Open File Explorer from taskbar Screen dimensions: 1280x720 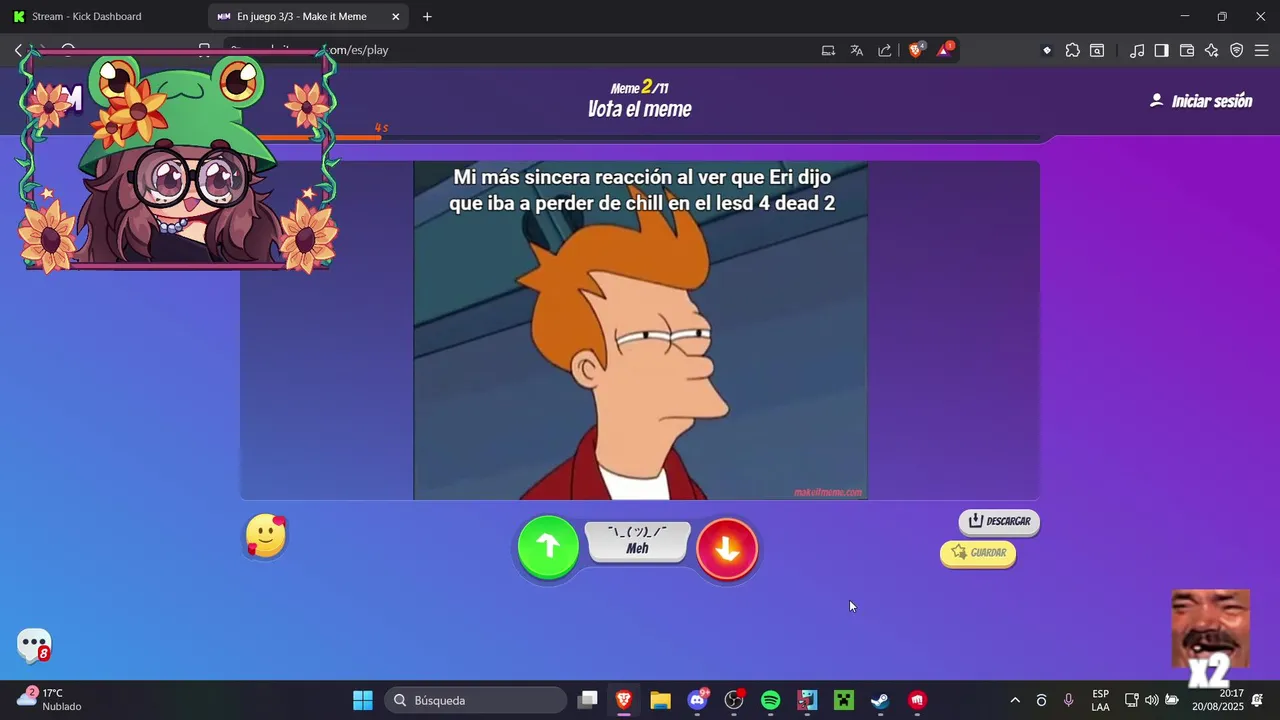(660, 700)
